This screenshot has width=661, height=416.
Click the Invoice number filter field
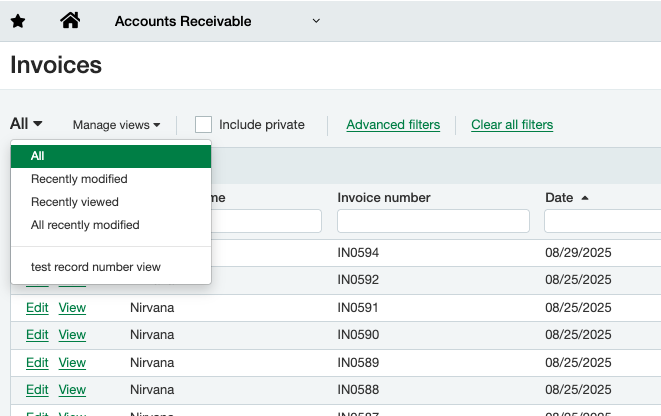coord(431,220)
